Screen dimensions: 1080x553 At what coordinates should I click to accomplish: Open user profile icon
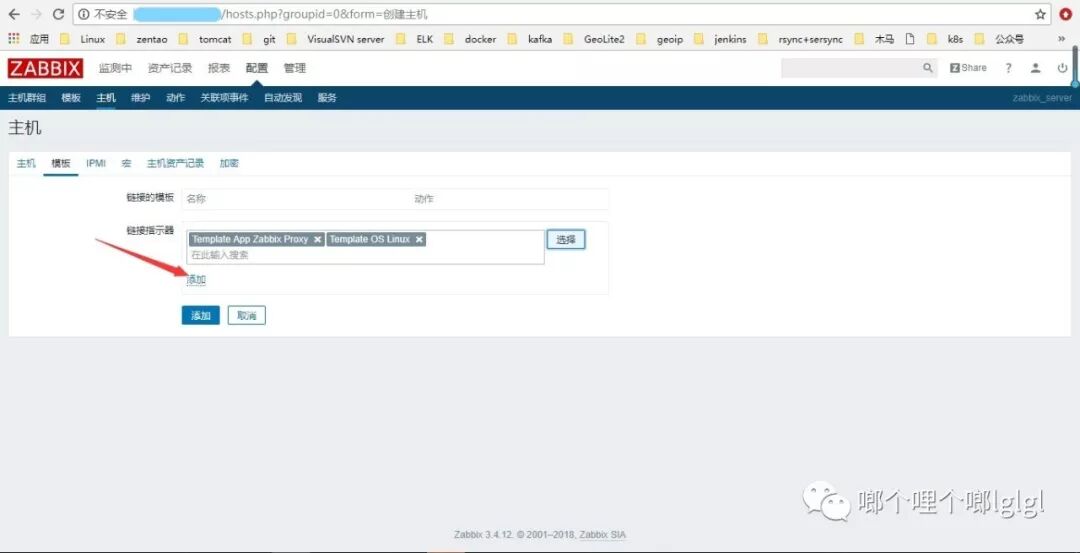coord(1035,68)
